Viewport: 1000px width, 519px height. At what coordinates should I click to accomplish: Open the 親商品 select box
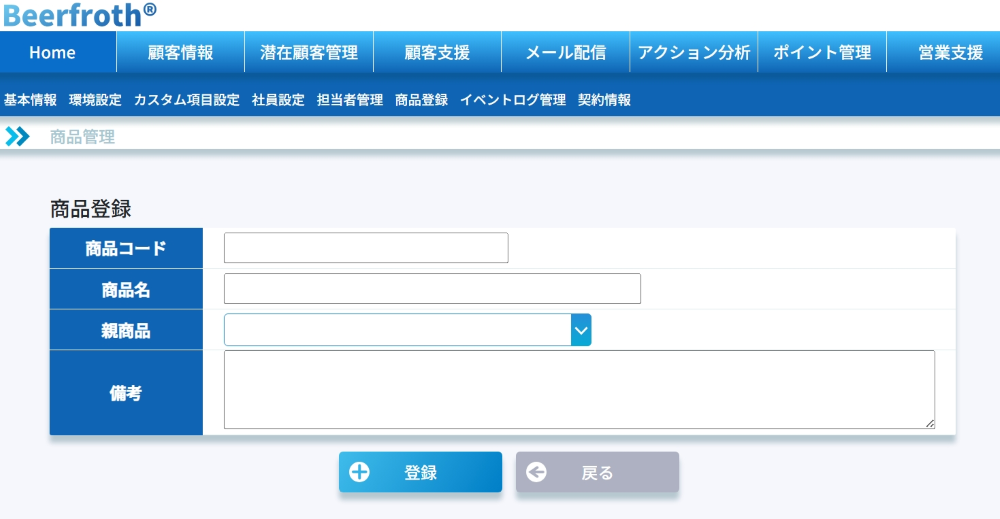tap(398, 330)
